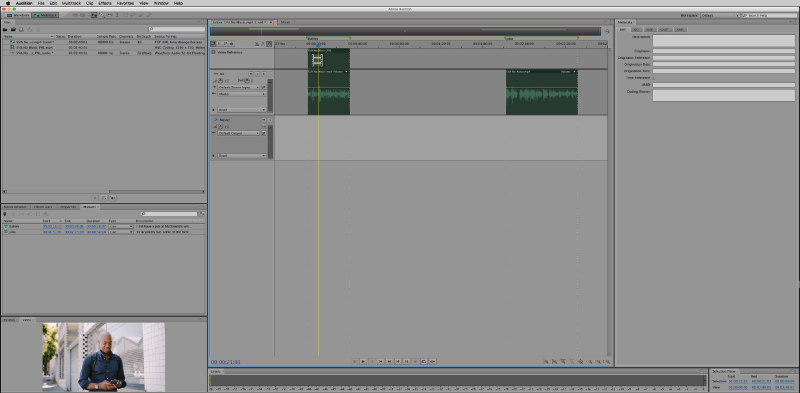Click the Zoom Out Full icon at bottom right
Image resolution: width=800 pixels, height=393 pixels.
(x=581, y=361)
